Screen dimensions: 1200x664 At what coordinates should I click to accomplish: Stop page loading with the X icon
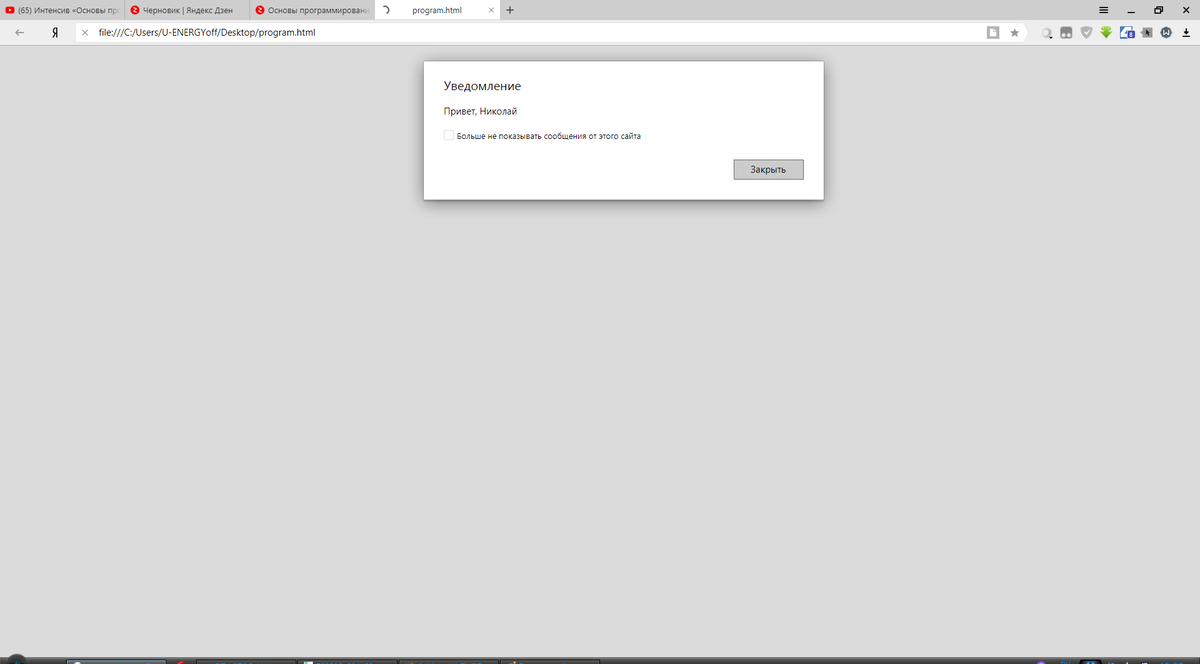(x=85, y=32)
